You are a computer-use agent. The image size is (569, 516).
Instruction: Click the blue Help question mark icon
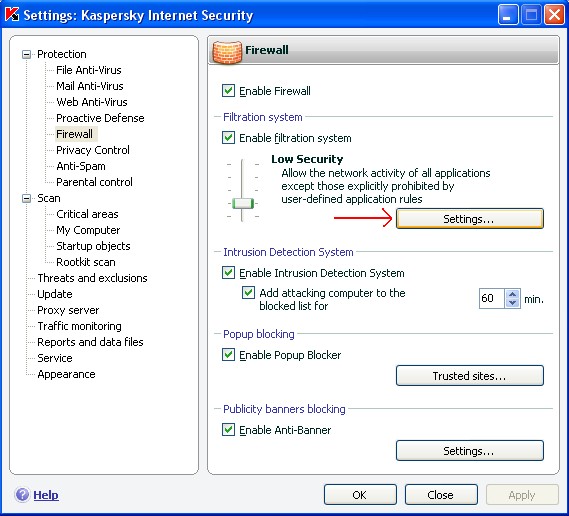click(x=22, y=495)
